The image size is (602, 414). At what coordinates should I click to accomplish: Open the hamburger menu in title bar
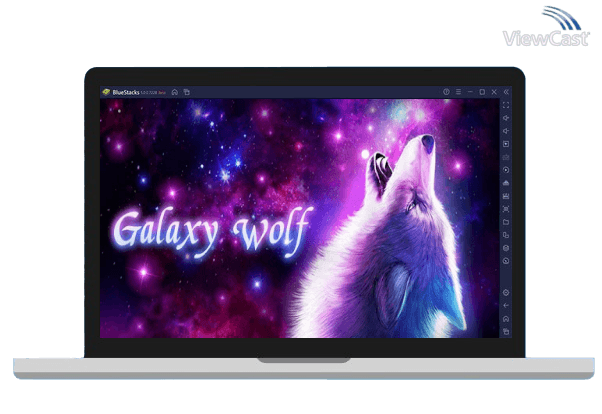pos(458,92)
